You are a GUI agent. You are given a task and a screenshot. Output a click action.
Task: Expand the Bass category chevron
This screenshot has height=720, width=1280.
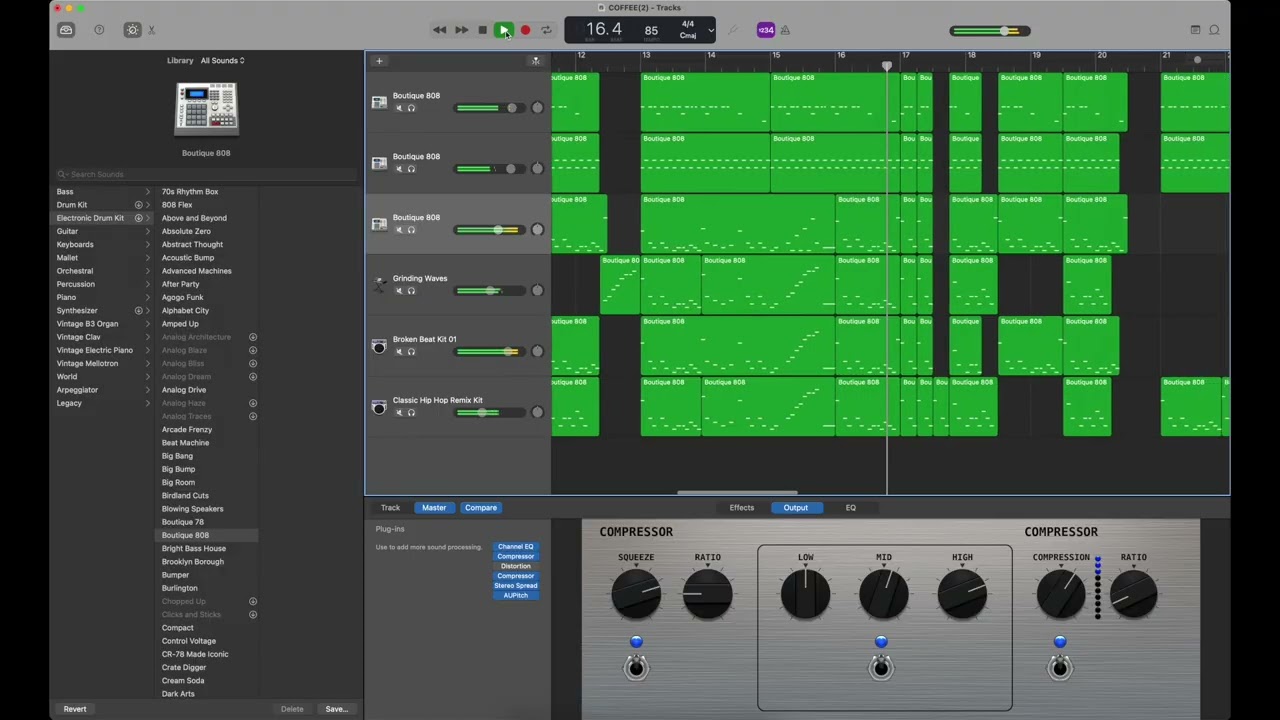click(148, 192)
